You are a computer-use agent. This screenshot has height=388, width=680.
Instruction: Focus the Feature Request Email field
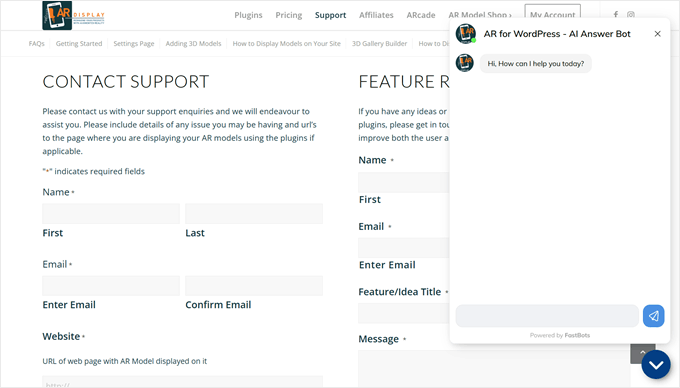click(x=404, y=248)
